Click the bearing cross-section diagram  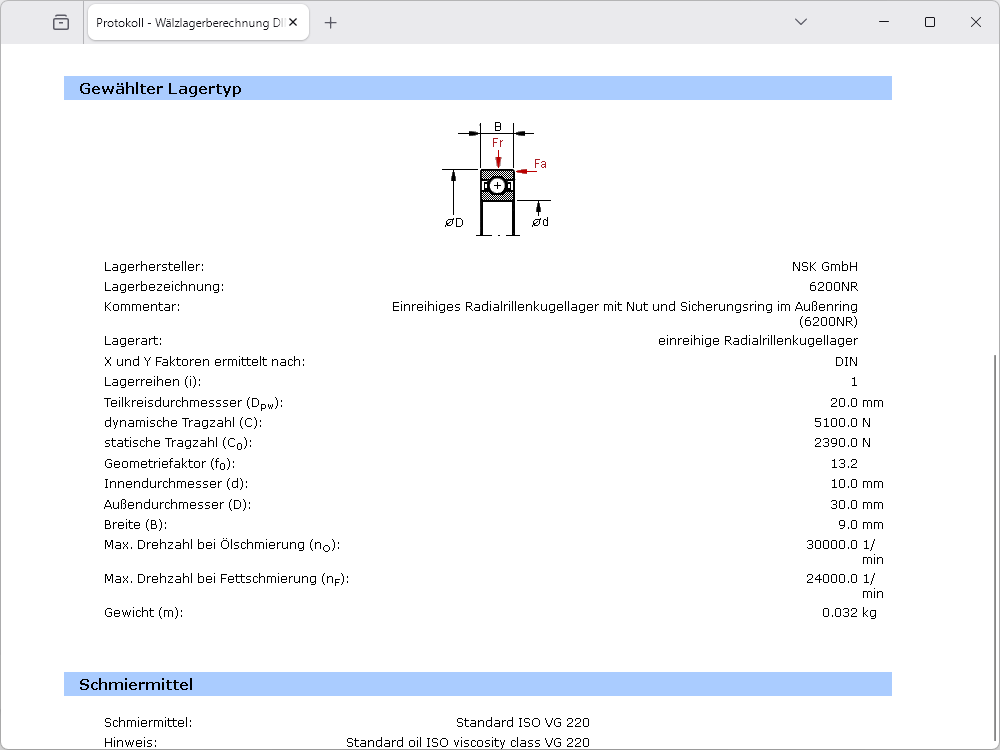[x=497, y=187]
